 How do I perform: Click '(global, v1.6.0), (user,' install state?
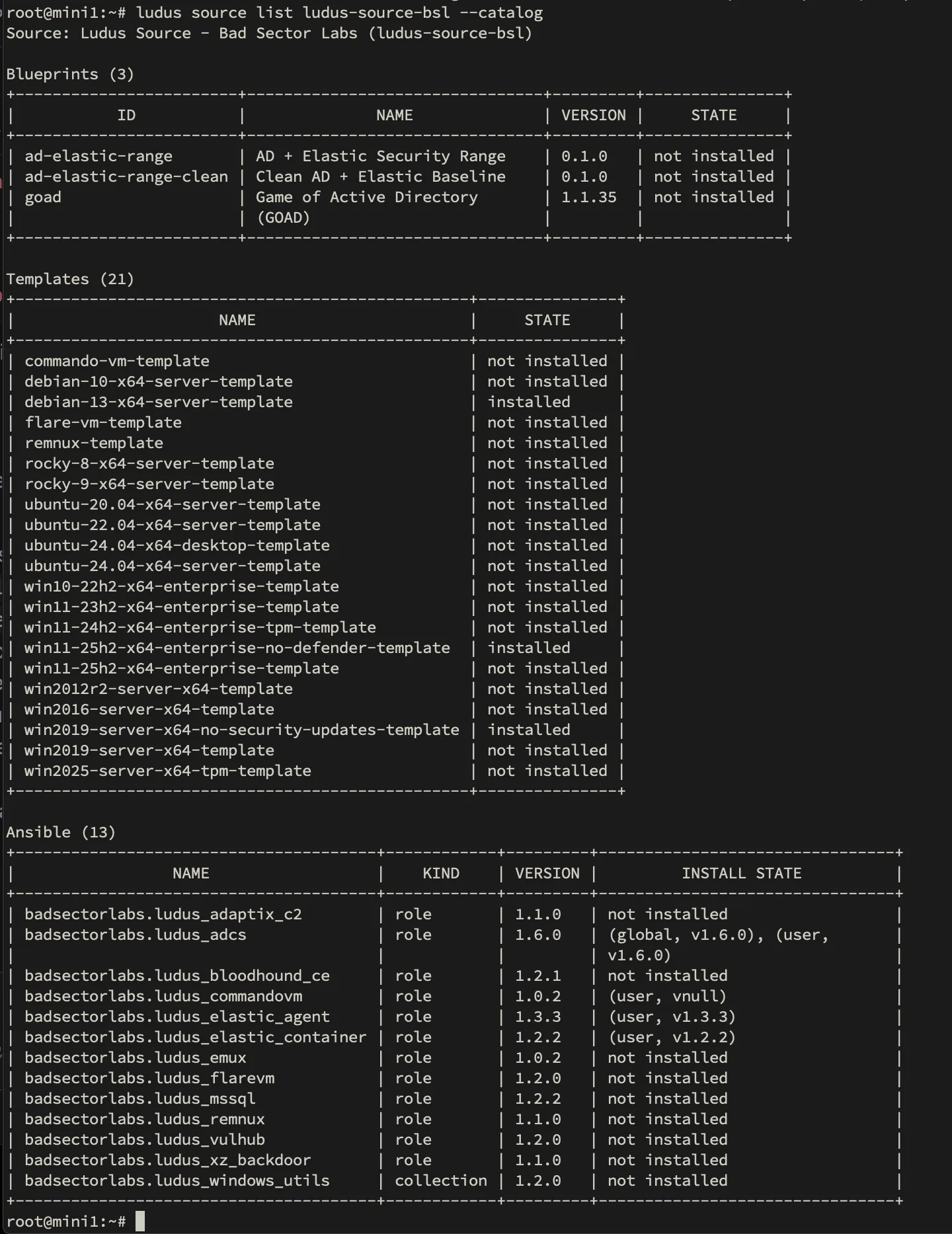pos(718,935)
